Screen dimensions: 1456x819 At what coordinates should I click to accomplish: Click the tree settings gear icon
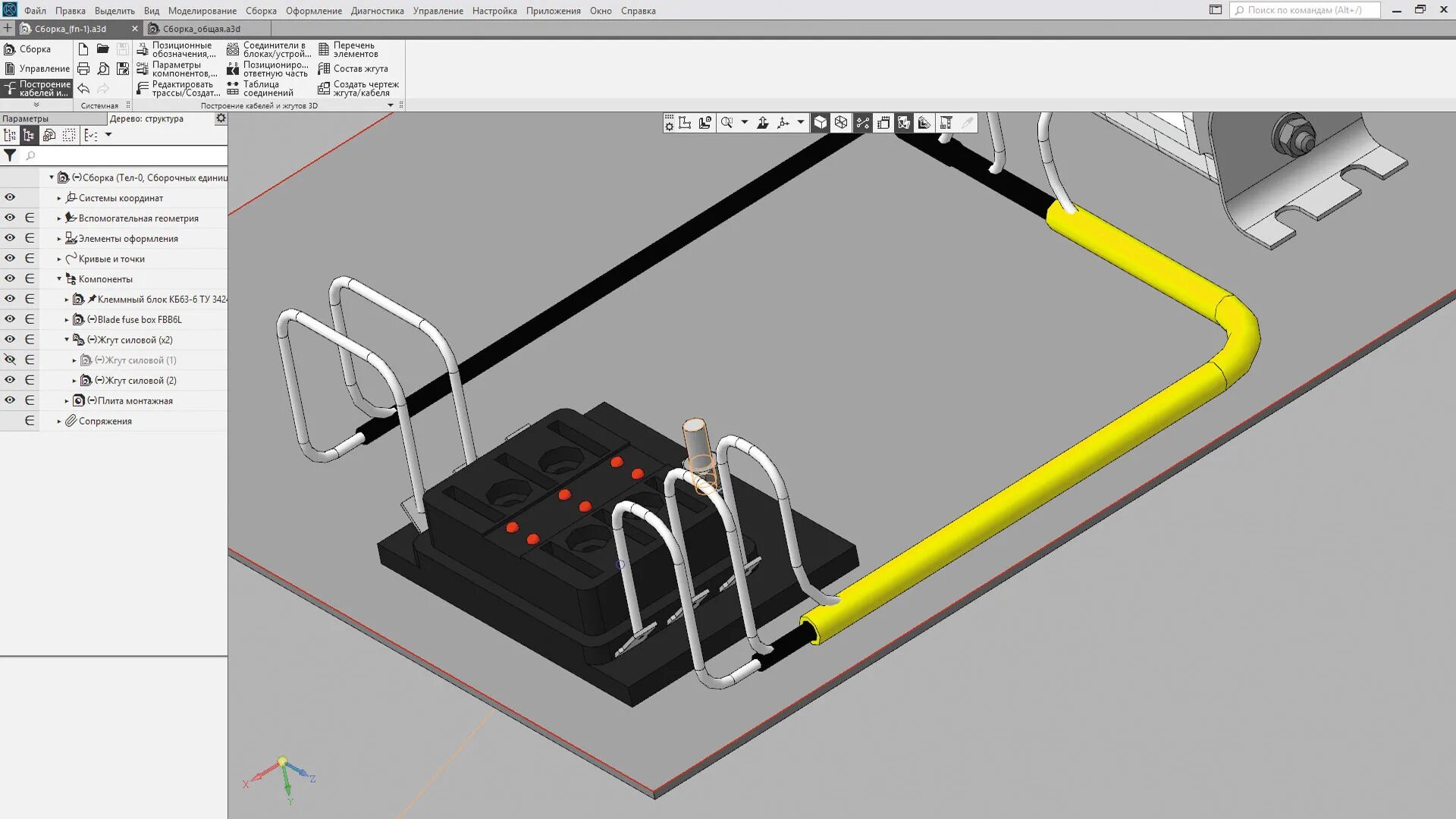coord(221,118)
